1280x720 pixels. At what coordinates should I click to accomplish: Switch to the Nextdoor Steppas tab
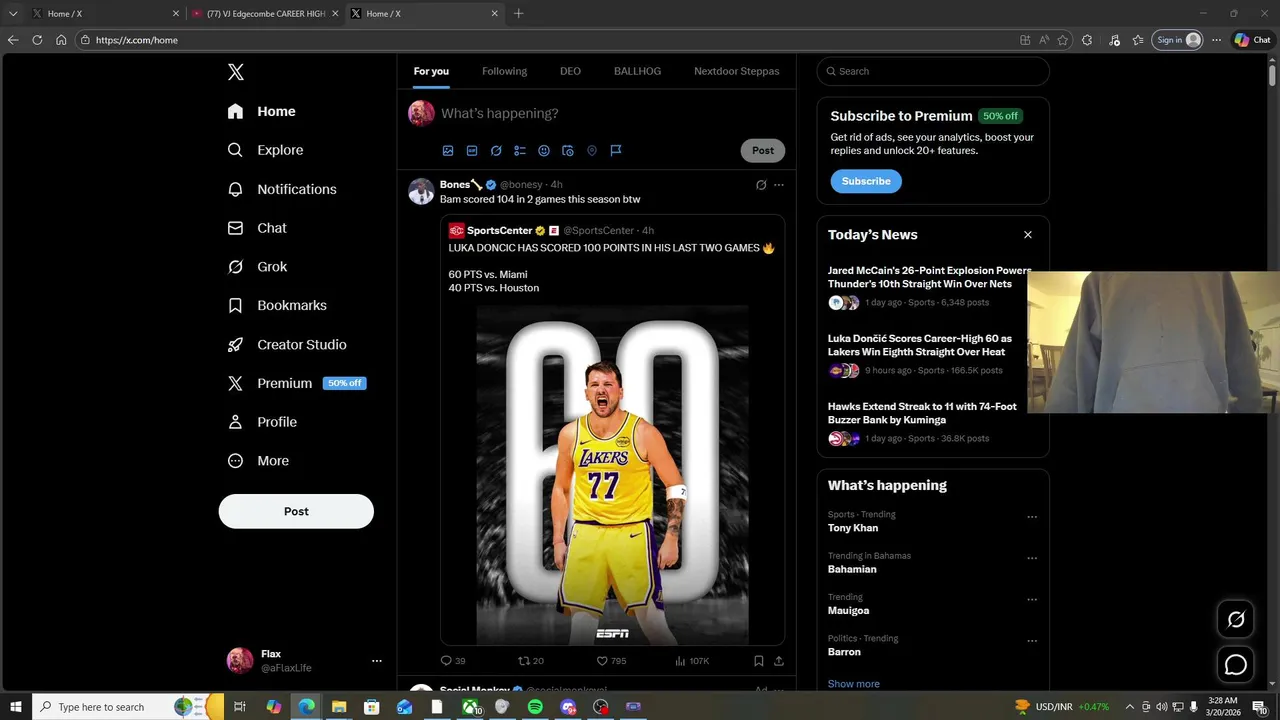coord(737,71)
